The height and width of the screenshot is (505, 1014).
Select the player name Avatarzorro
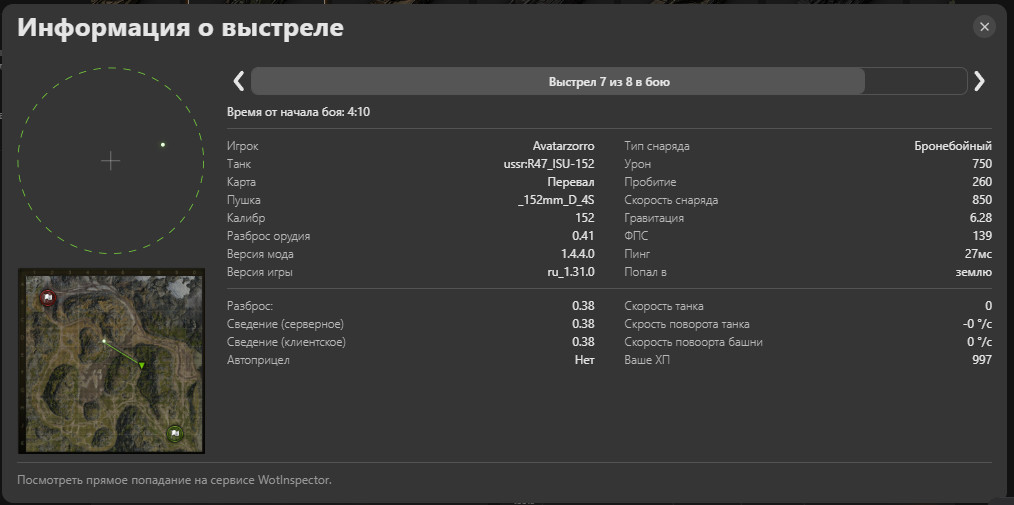pyautogui.click(x=563, y=146)
